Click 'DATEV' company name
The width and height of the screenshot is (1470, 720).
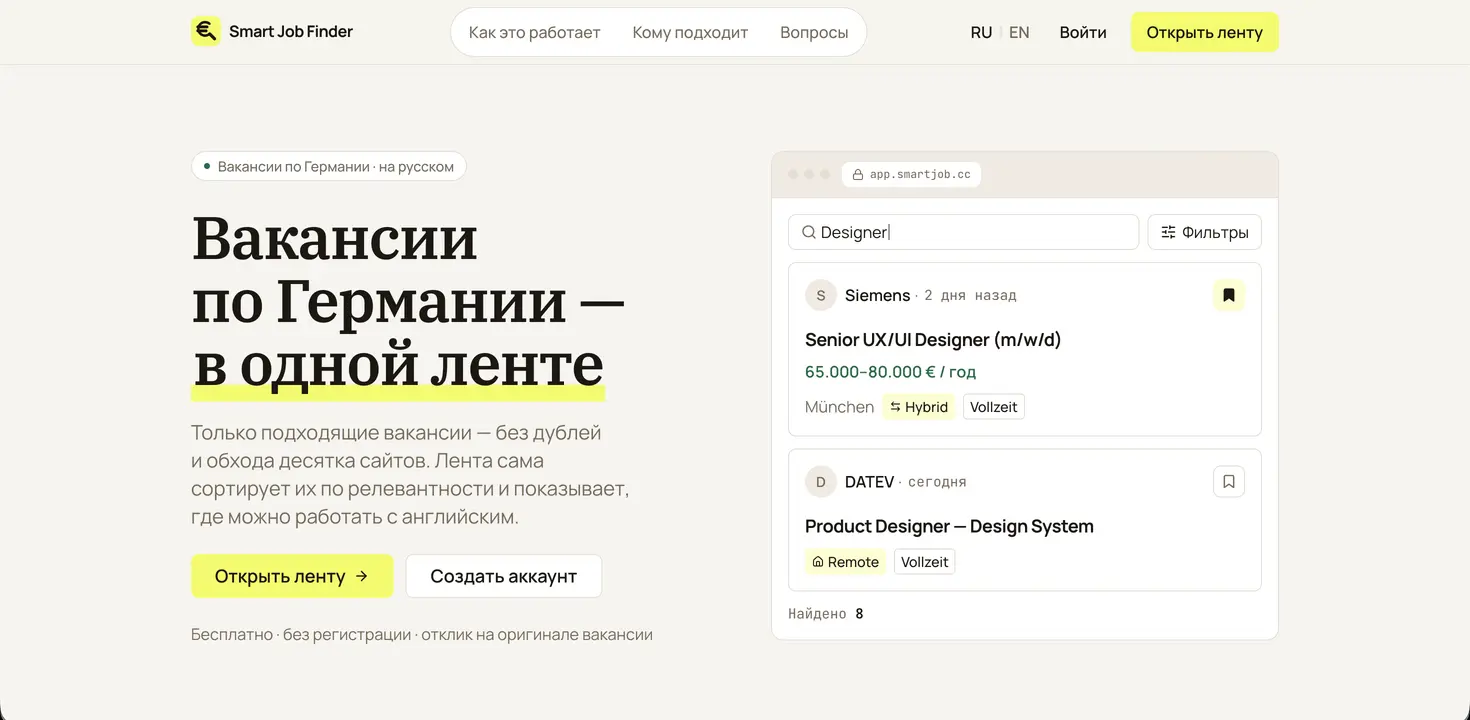[x=869, y=482]
